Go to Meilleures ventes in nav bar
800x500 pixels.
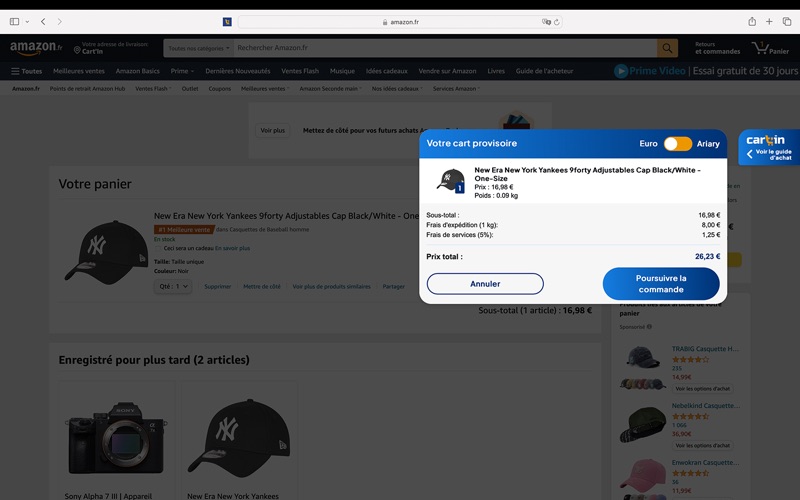79,71
